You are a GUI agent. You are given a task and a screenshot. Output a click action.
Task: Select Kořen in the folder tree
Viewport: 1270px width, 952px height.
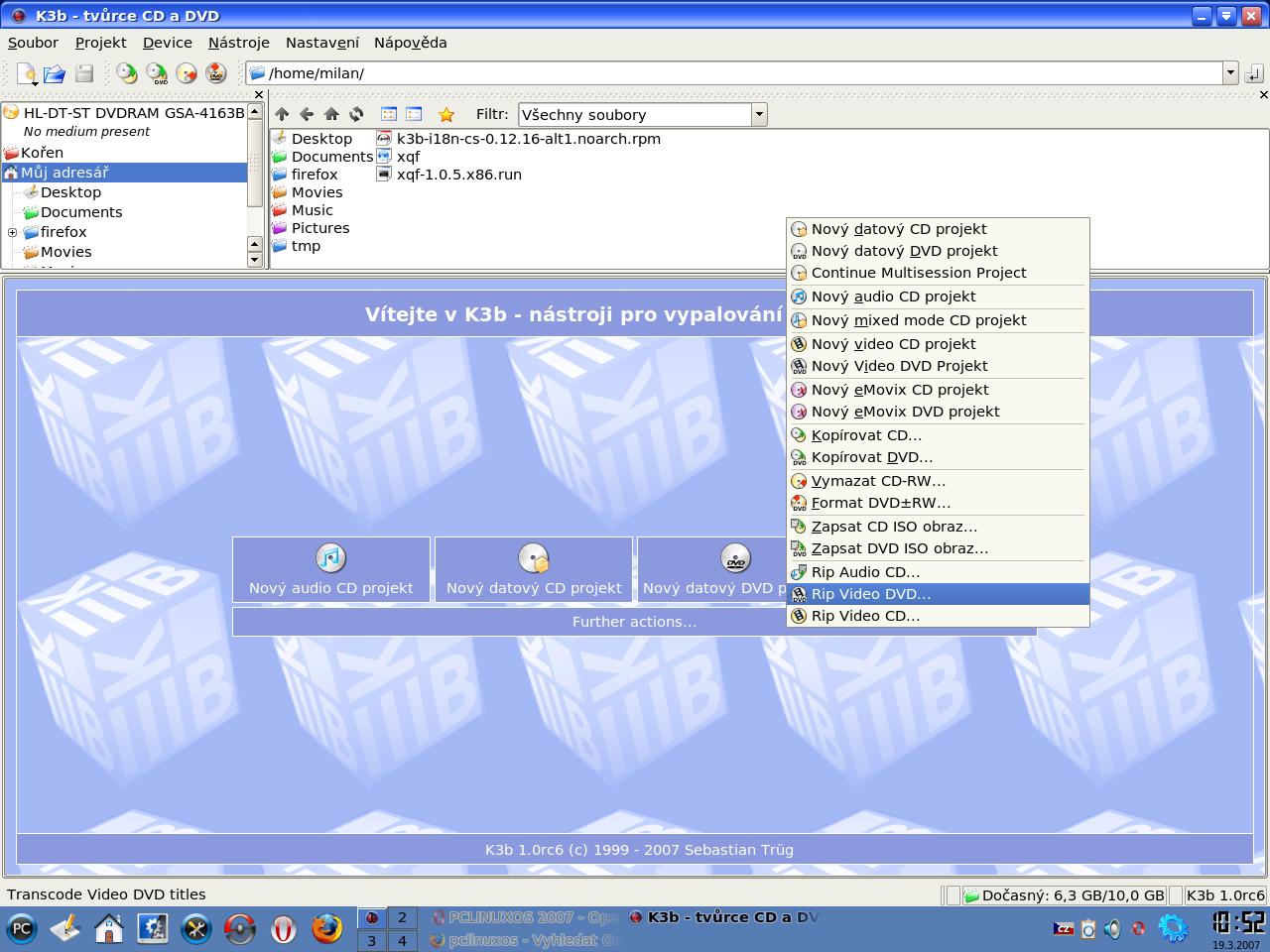coord(42,153)
